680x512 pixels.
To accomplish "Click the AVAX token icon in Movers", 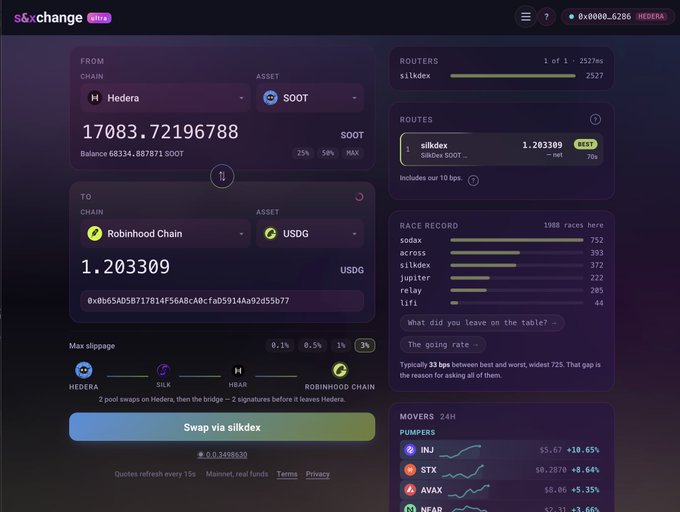I will [x=410, y=490].
